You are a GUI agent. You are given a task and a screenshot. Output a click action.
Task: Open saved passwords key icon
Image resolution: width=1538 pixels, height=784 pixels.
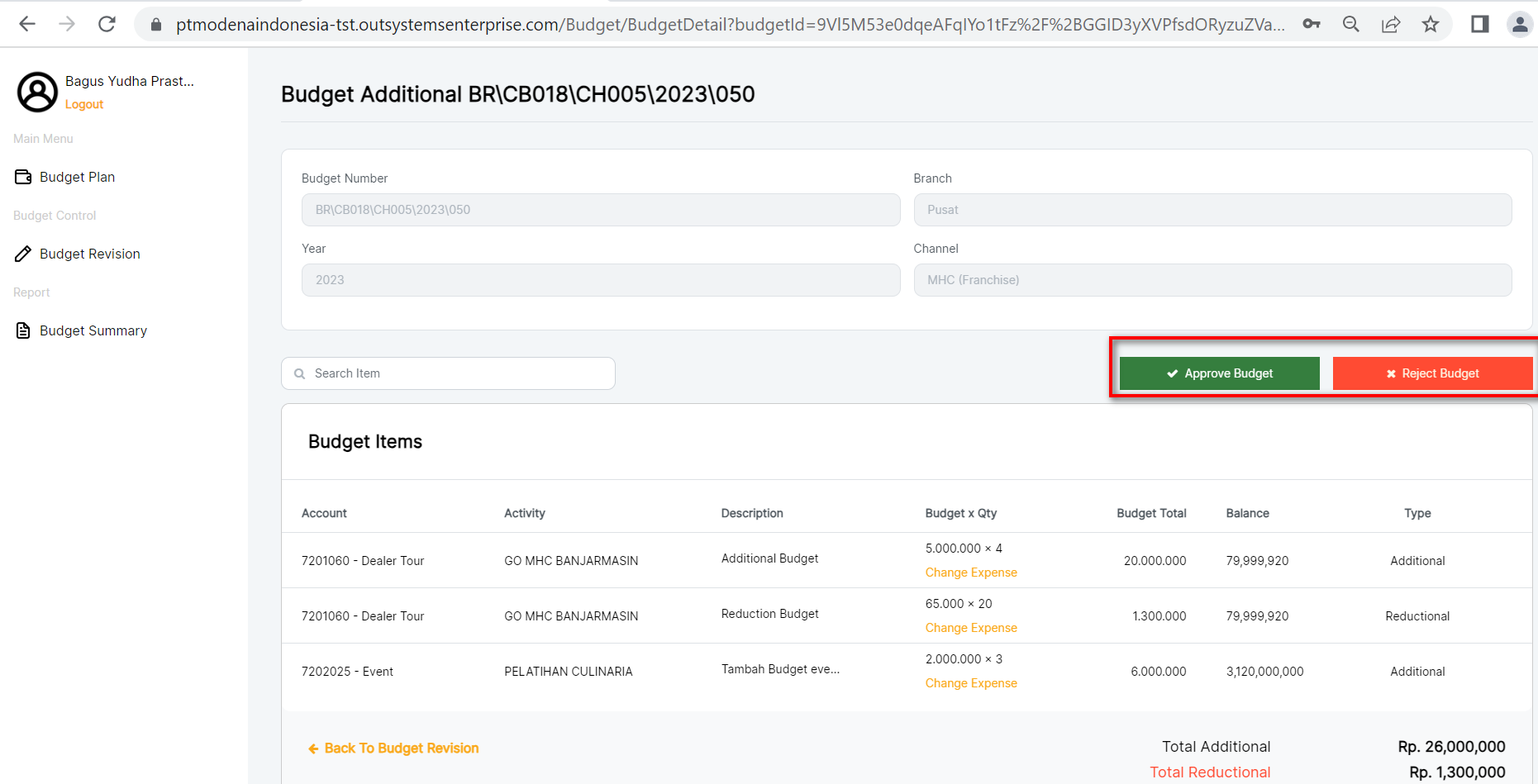(x=1312, y=24)
